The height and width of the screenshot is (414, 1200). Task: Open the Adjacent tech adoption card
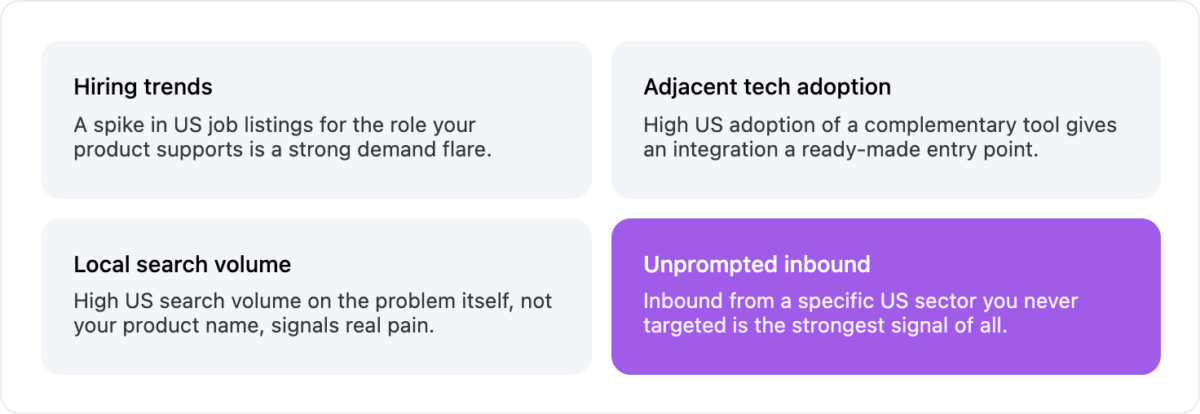click(886, 119)
